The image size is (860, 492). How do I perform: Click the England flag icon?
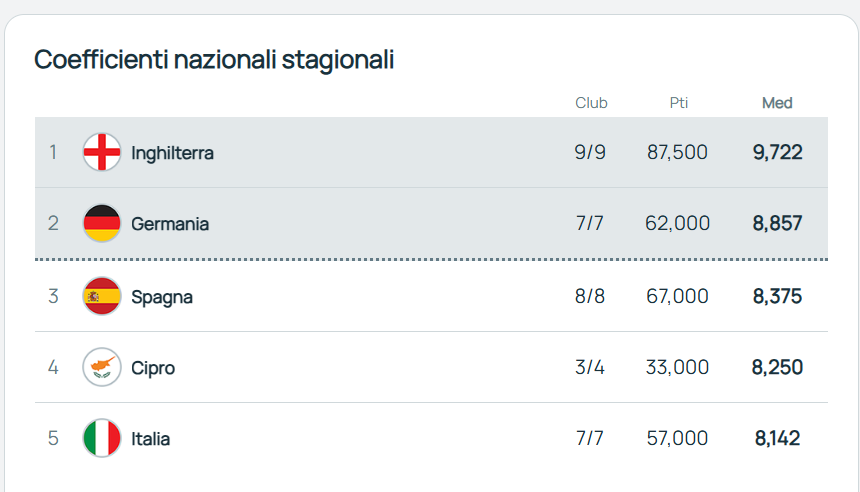(x=102, y=152)
